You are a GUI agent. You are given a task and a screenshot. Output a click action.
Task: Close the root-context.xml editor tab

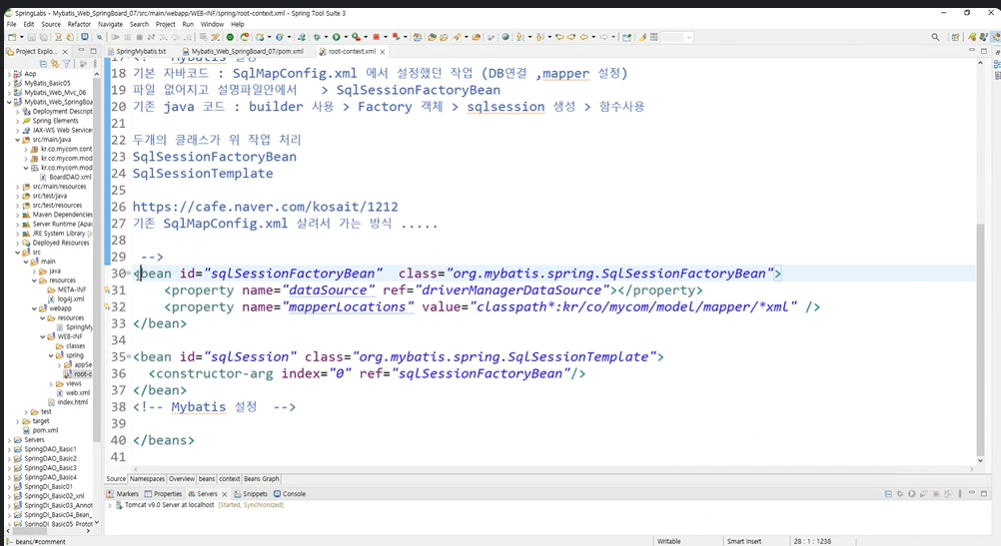click(x=382, y=51)
